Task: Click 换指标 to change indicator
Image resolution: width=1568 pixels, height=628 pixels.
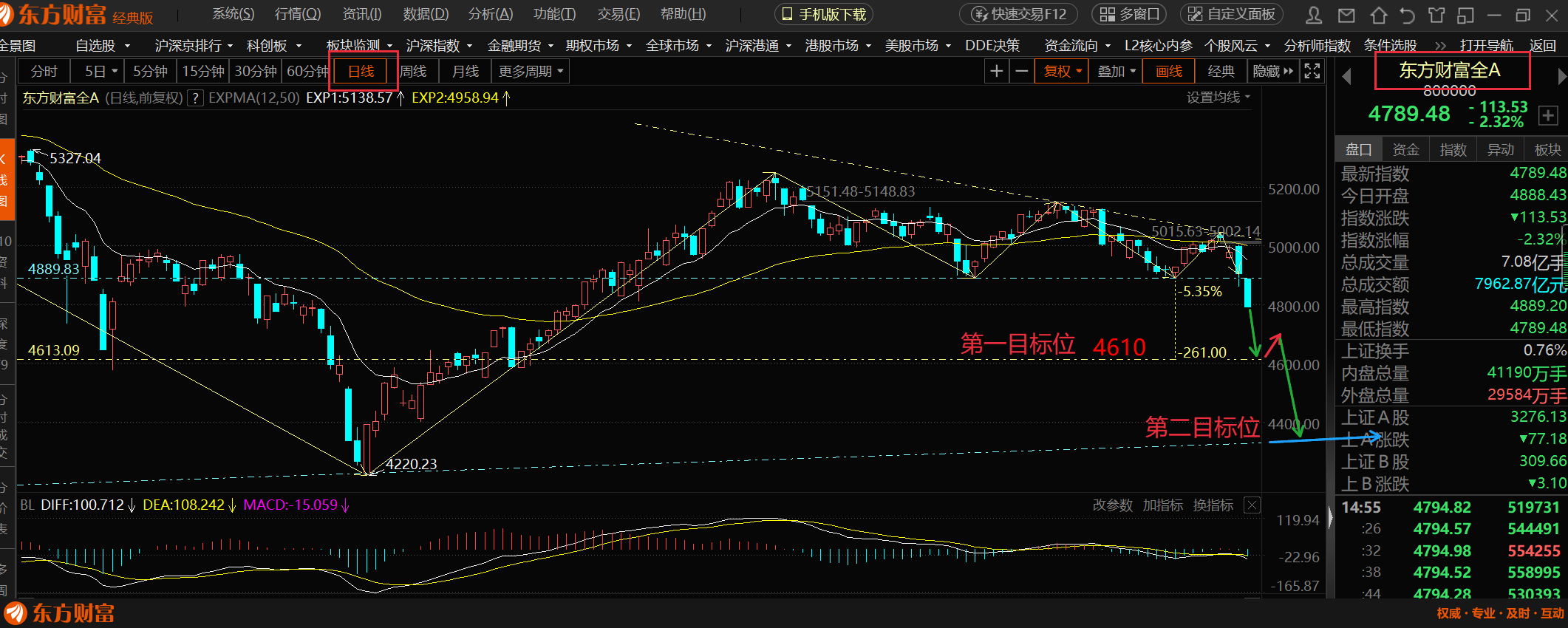Action: pos(1213,505)
